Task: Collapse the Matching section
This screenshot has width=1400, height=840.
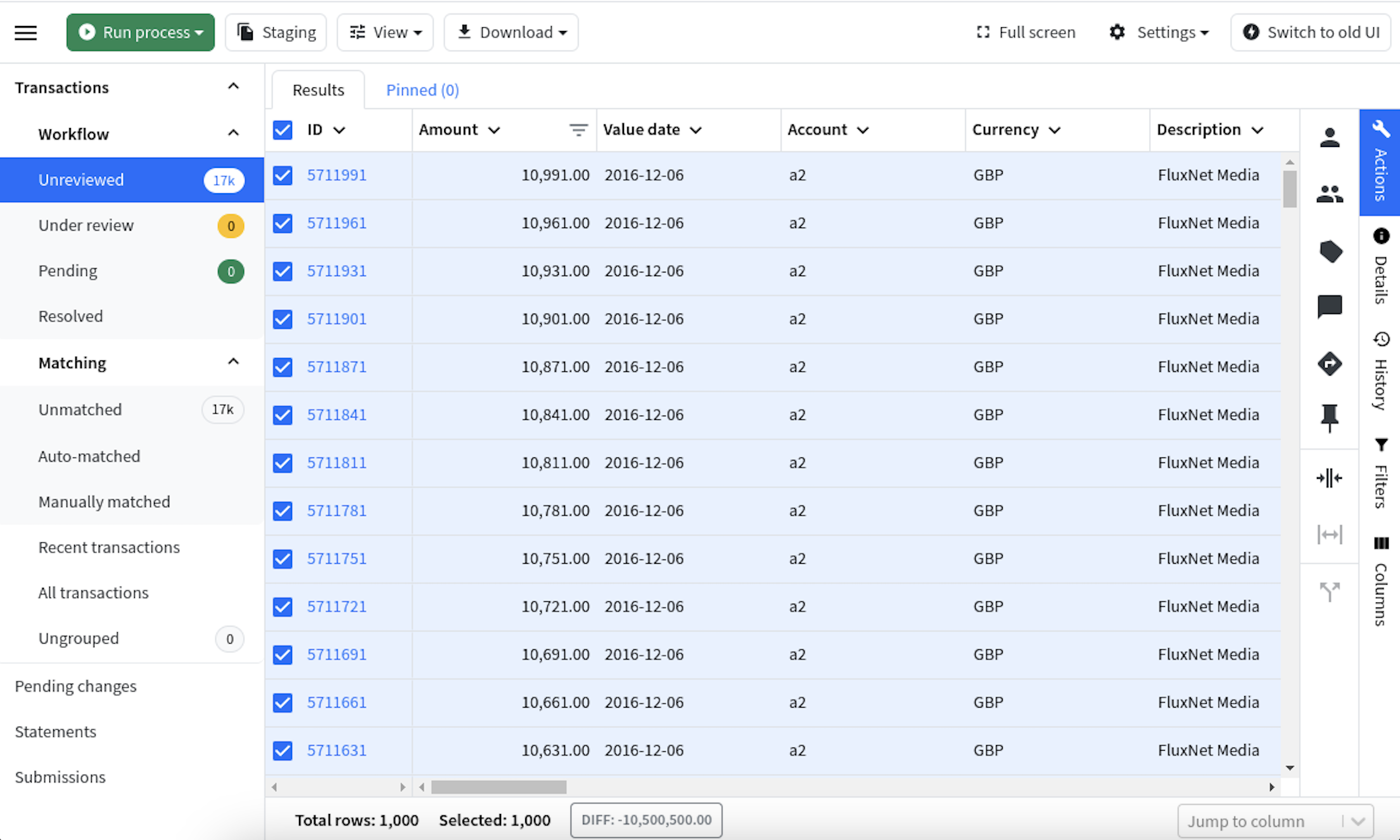Action: tap(233, 362)
